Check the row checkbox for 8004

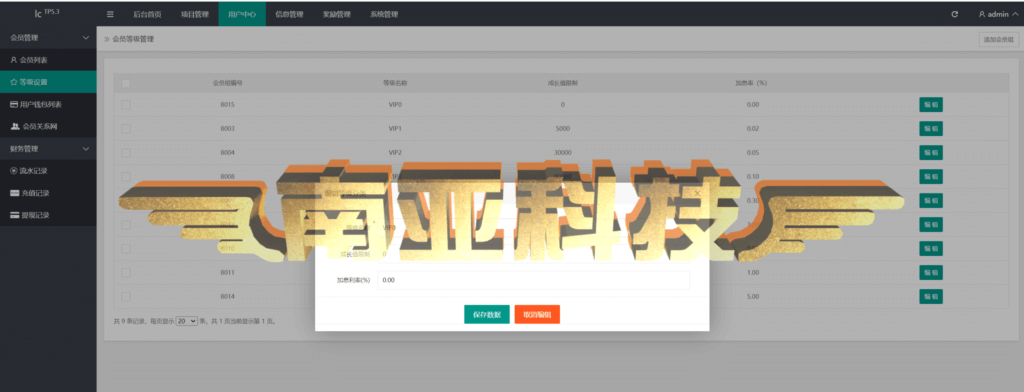pos(125,153)
